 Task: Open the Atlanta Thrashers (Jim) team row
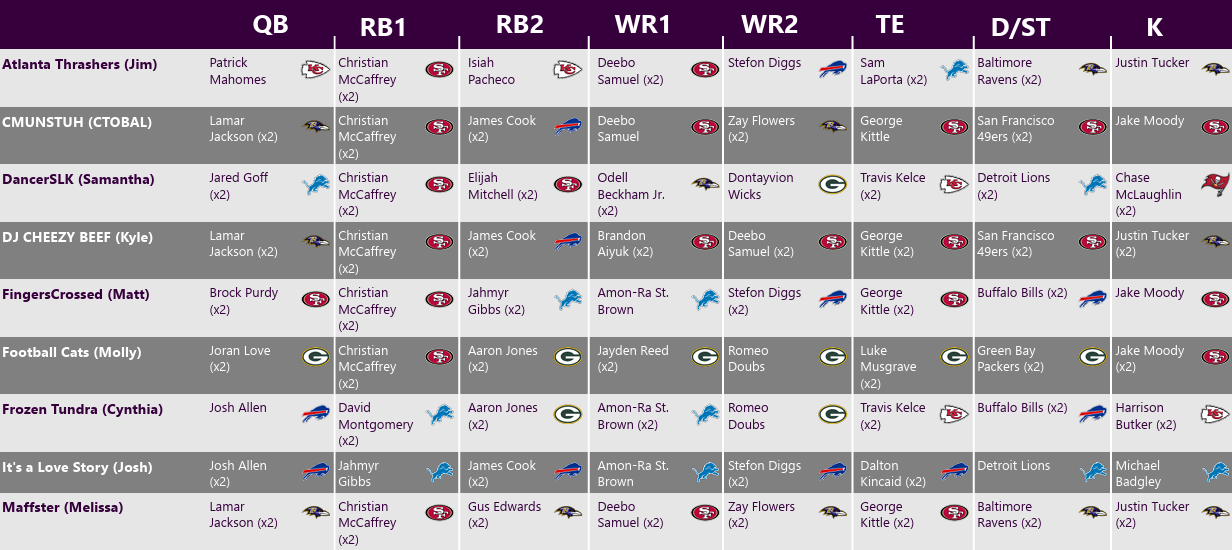click(x=80, y=65)
